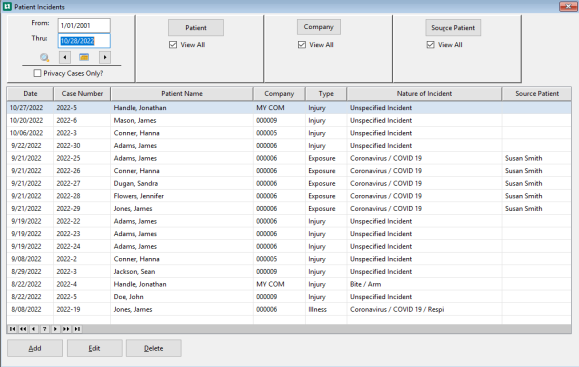Select Dugan, Sandra patient name
Viewport: 579px width, 367px height.
[136, 184]
